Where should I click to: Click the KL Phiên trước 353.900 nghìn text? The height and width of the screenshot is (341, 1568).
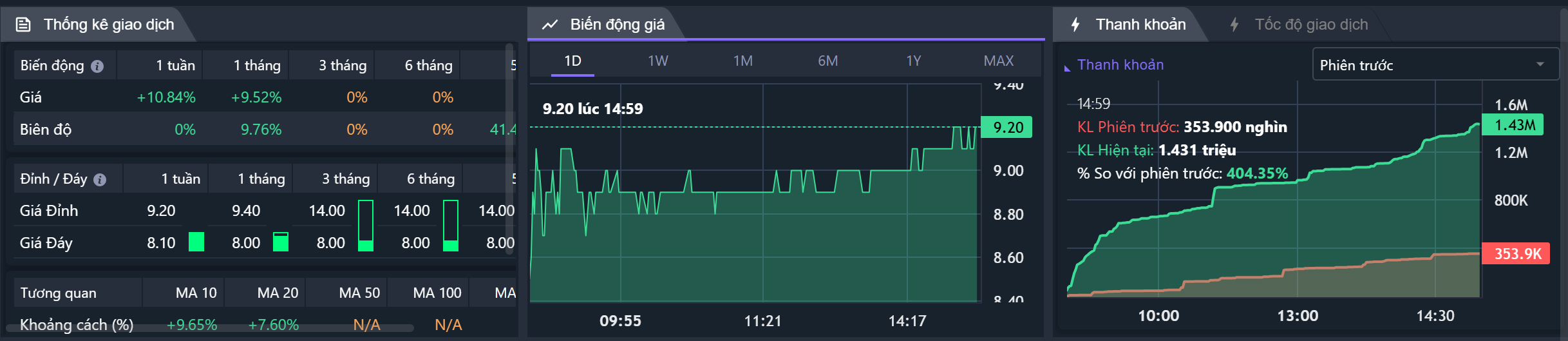(x=1182, y=127)
